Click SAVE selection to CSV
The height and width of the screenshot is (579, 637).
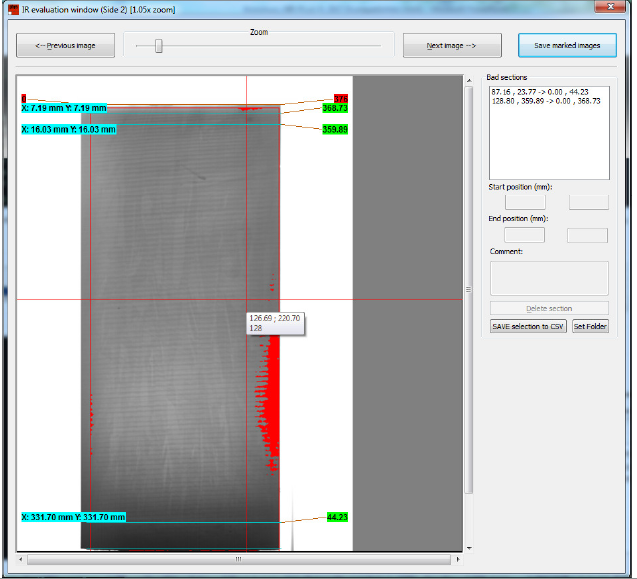pyautogui.click(x=527, y=327)
